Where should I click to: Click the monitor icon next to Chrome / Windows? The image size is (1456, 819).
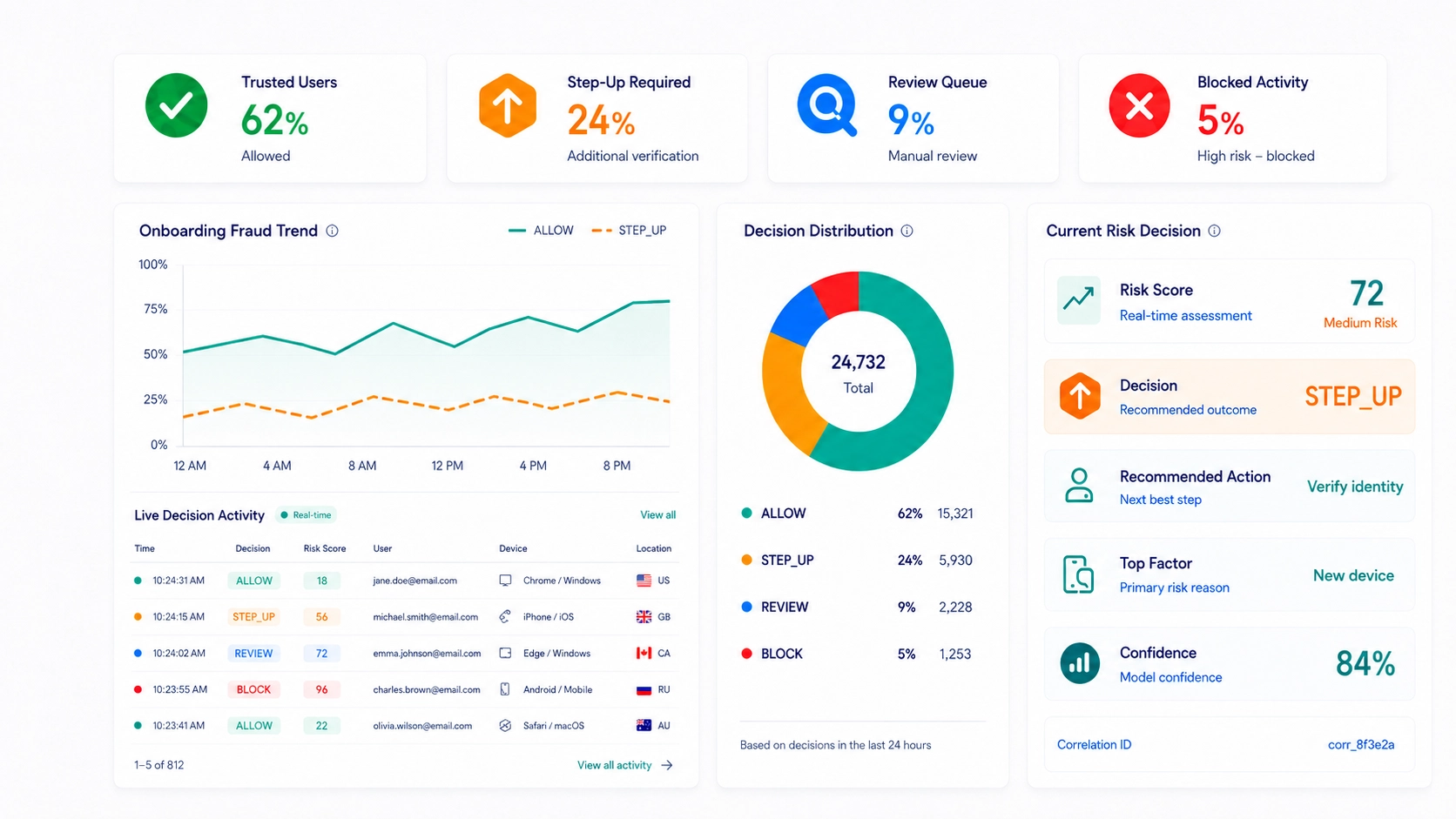point(505,581)
